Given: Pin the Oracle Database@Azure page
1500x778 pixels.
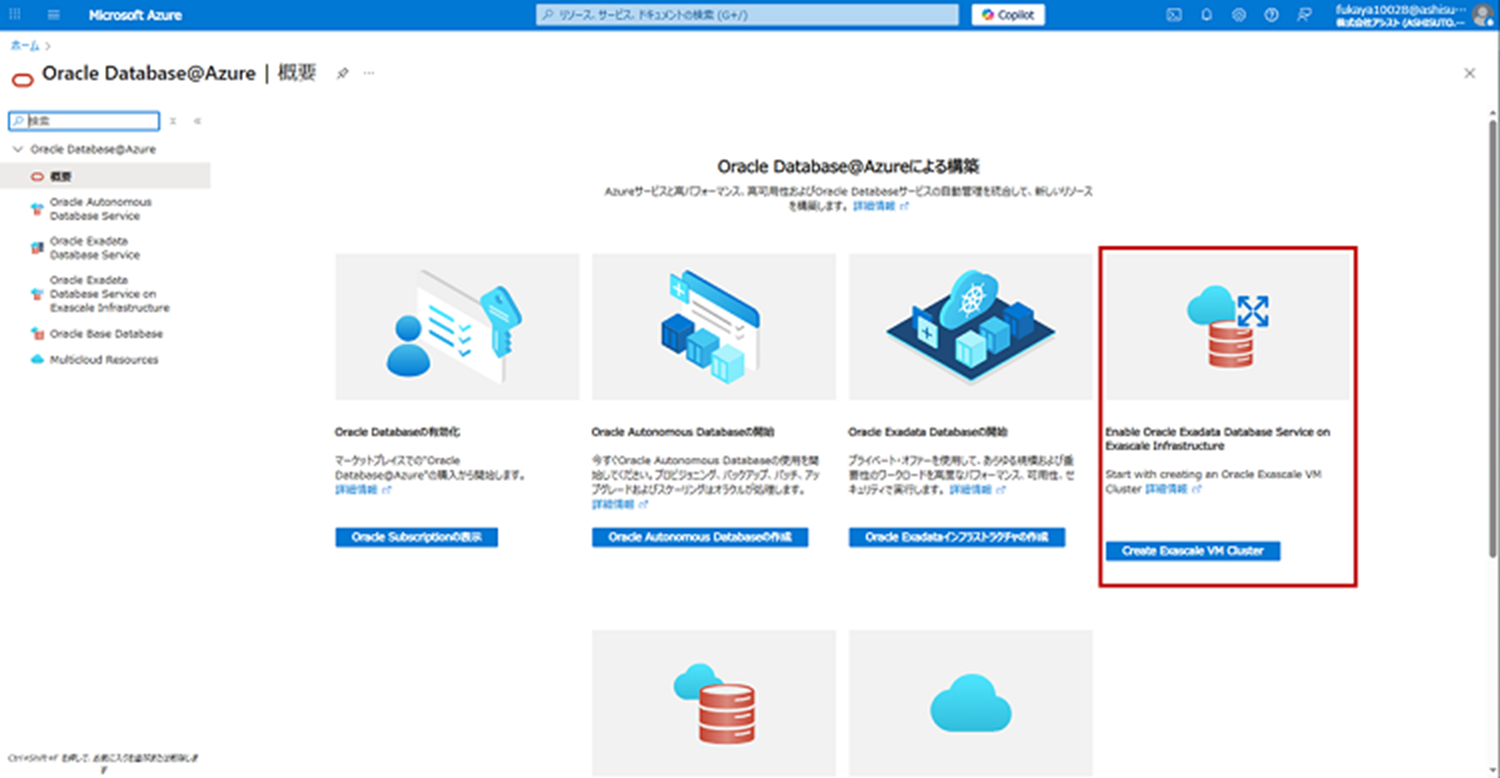Looking at the screenshot, I should (x=342, y=74).
